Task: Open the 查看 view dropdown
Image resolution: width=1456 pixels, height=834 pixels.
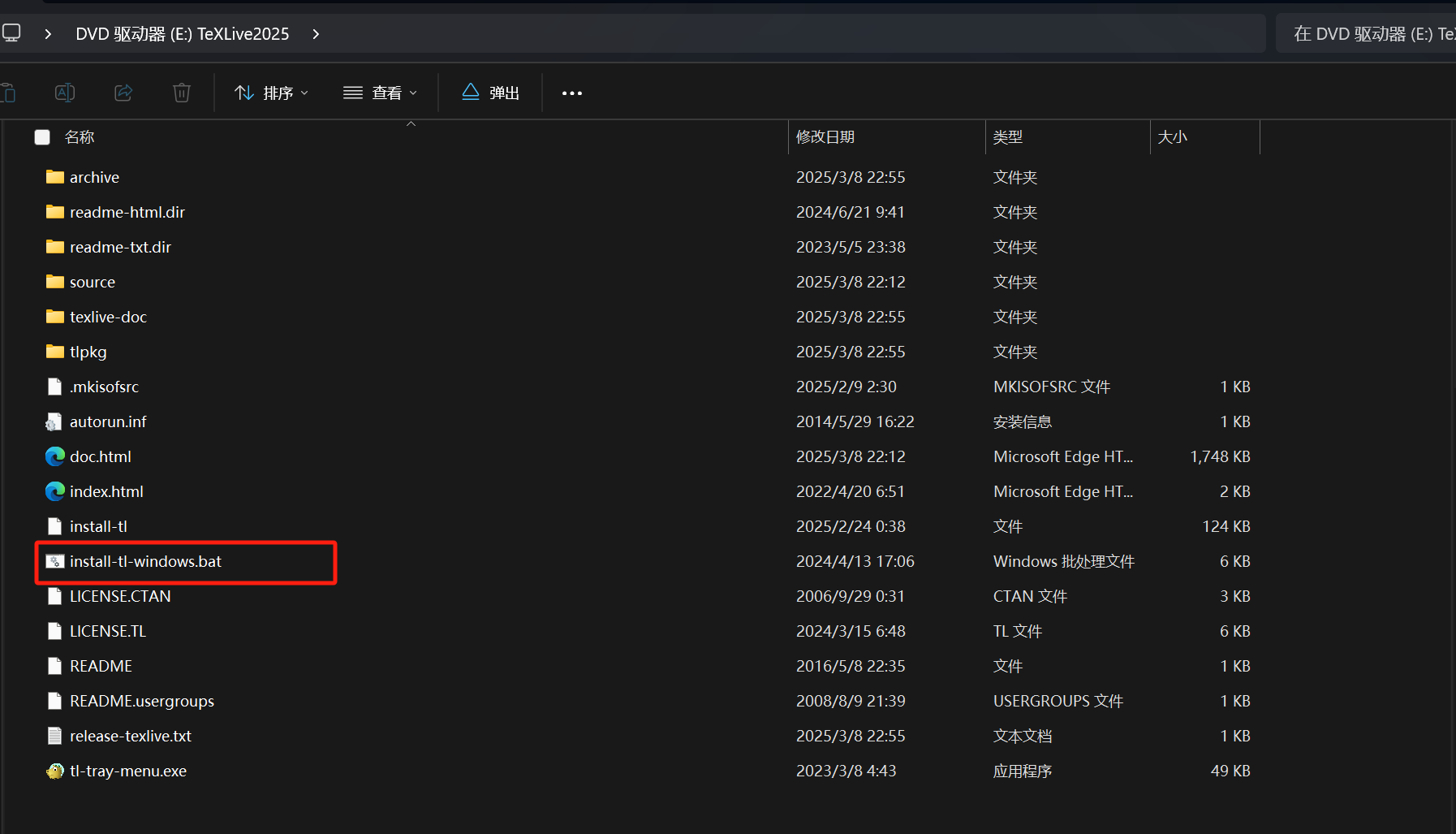Action: [x=380, y=93]
